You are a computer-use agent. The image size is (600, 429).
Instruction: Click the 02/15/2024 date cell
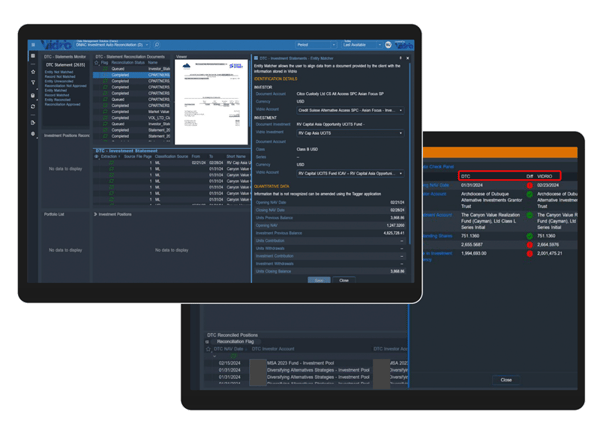(x=230, y=363)
